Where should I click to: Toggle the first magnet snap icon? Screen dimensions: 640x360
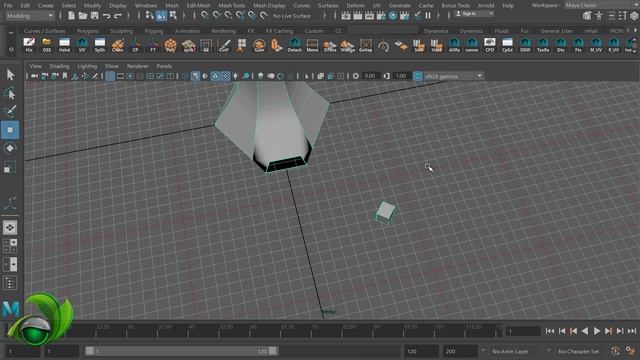click(205, 16)
